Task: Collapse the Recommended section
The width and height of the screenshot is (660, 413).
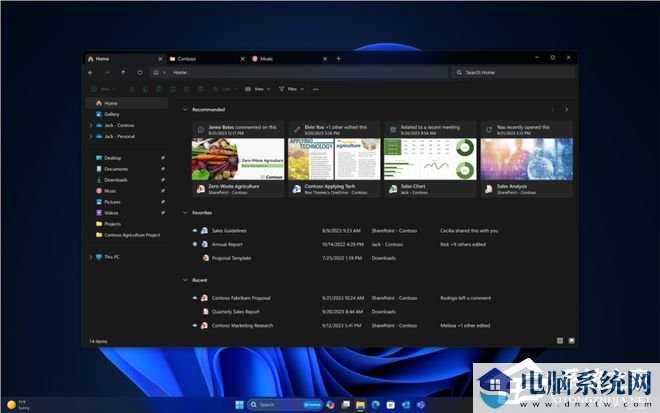Action: pos(185,109)
